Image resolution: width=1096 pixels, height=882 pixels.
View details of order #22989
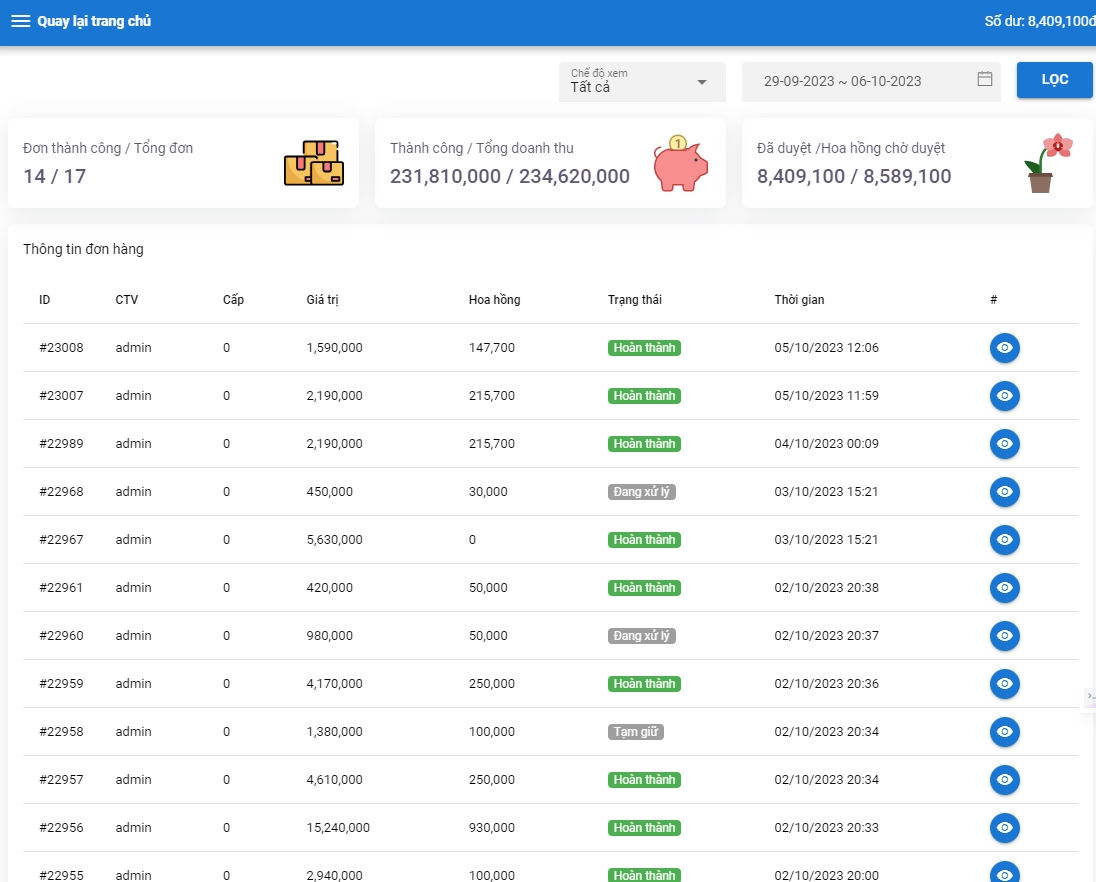[x=1004, y=444]
